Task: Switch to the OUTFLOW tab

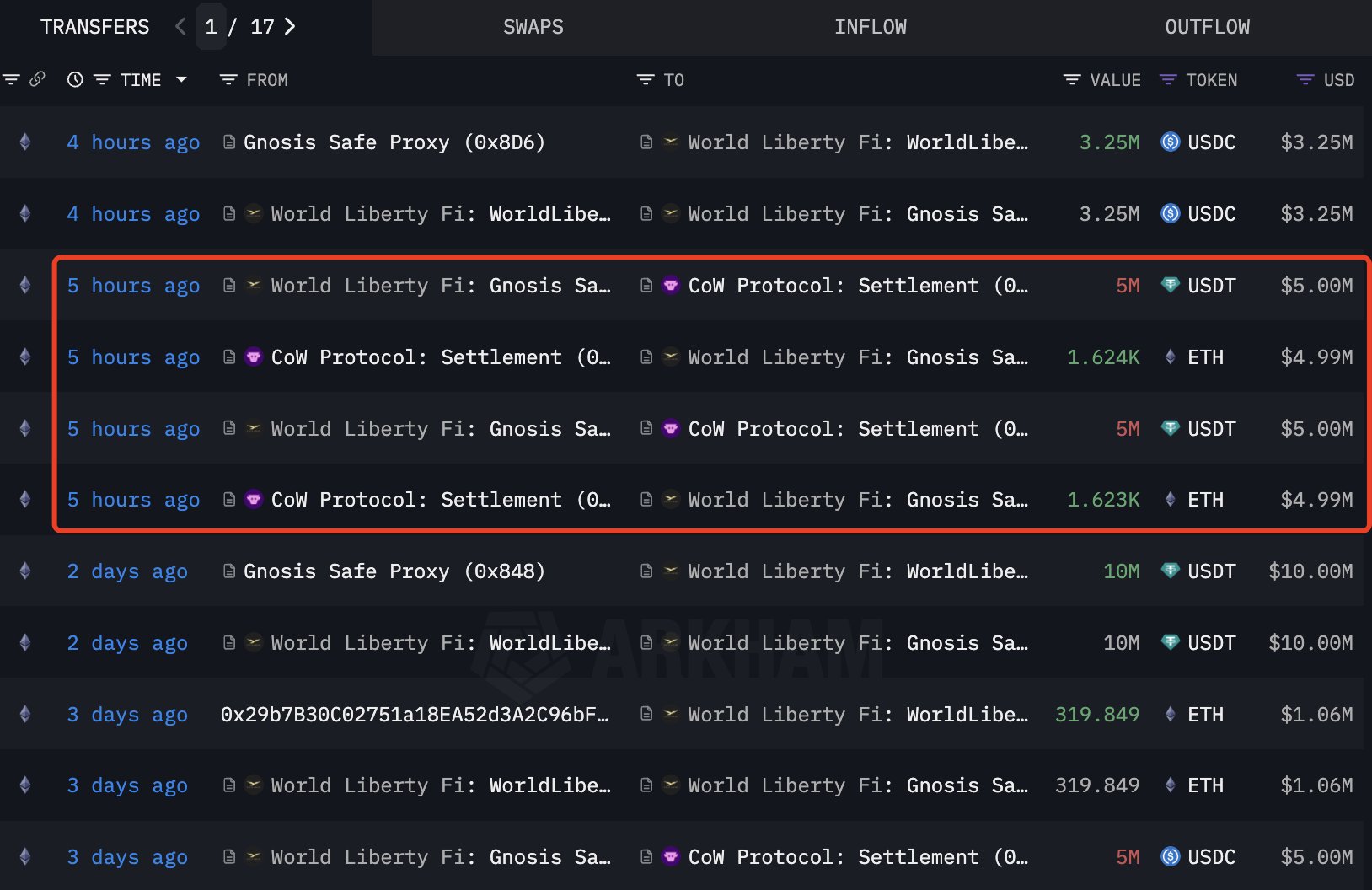Action: [x=1207, y=27]
